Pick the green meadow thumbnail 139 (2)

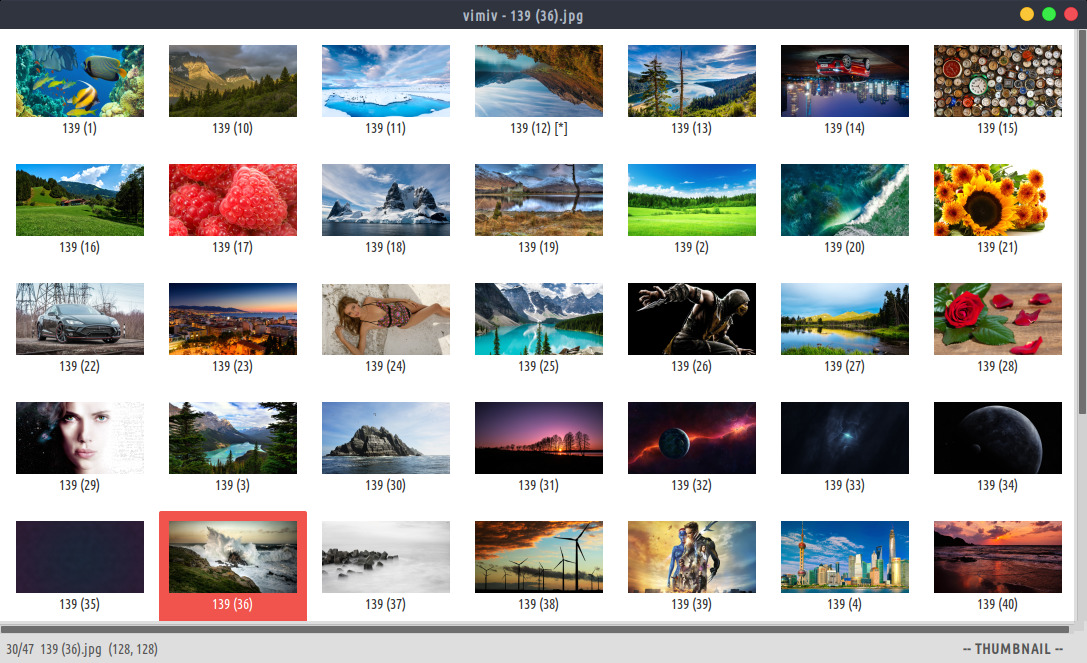[692, 200]
